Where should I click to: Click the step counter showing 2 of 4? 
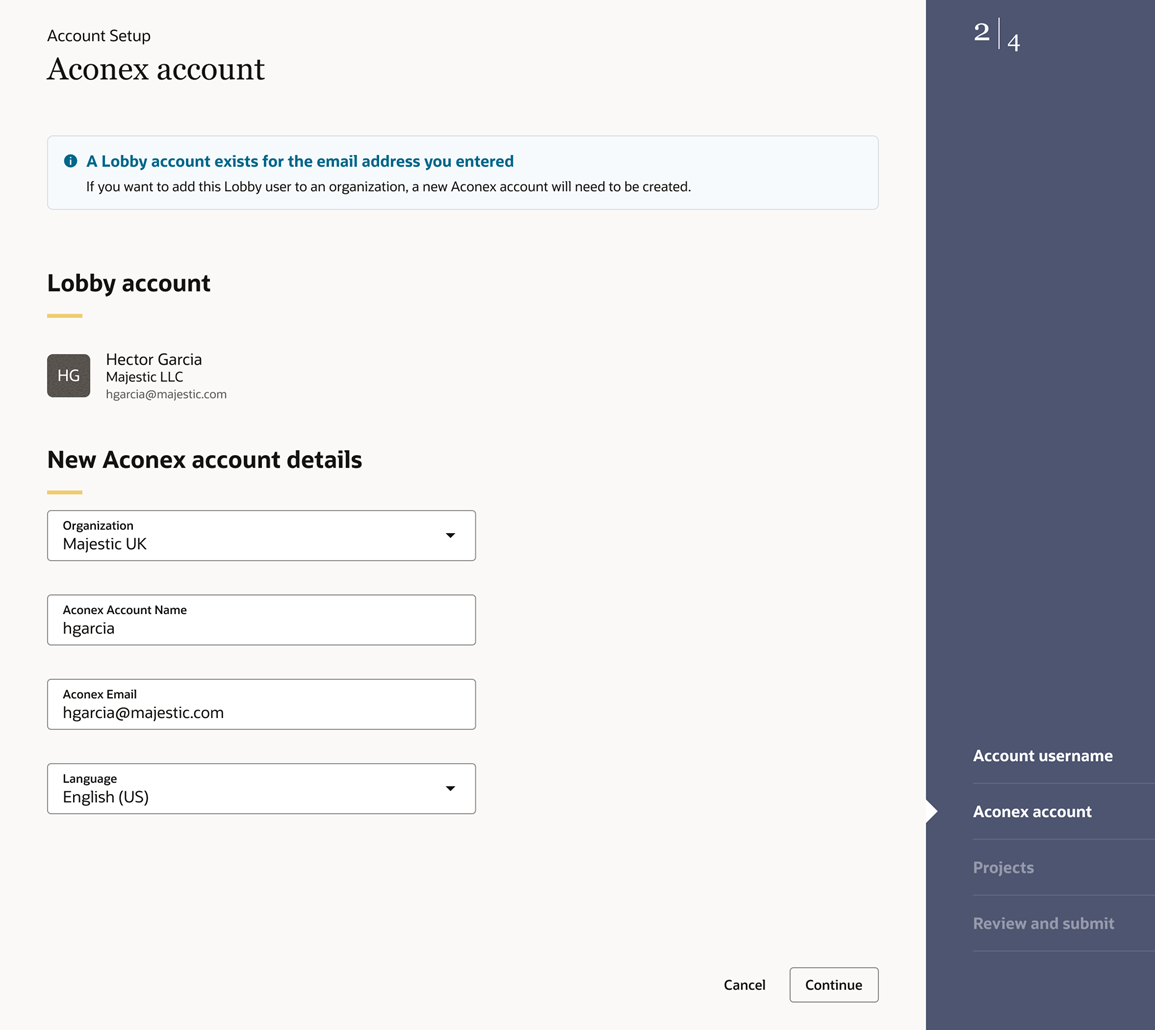click(997, 36)
